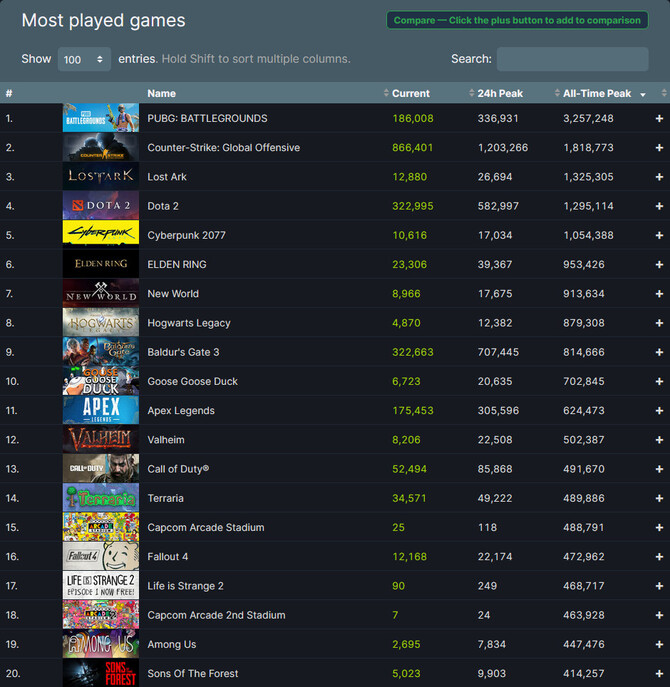
Task: Sort table by 24h Peak column
Action: point(500,93)
